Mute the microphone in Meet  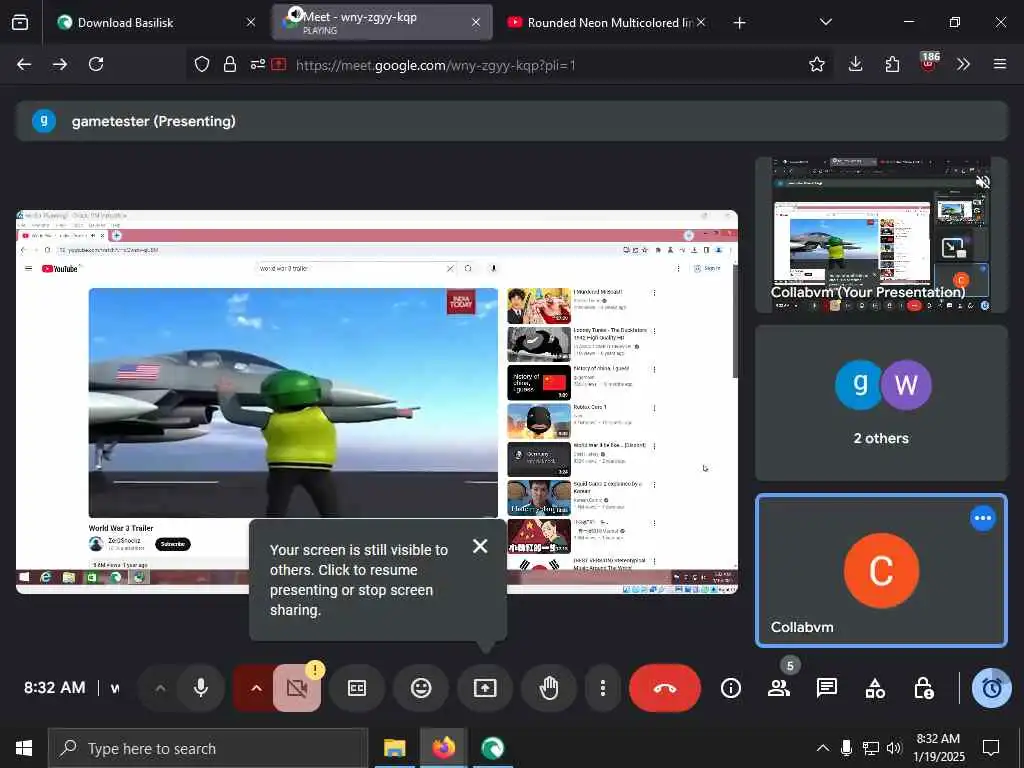click(201, 688)
